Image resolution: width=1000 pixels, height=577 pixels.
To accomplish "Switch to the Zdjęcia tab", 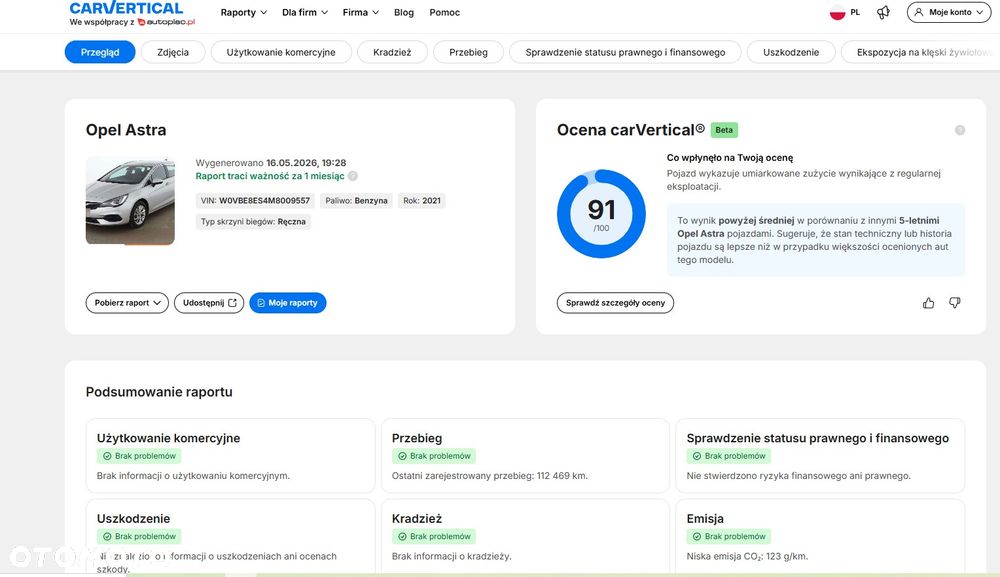I will 173,52.
